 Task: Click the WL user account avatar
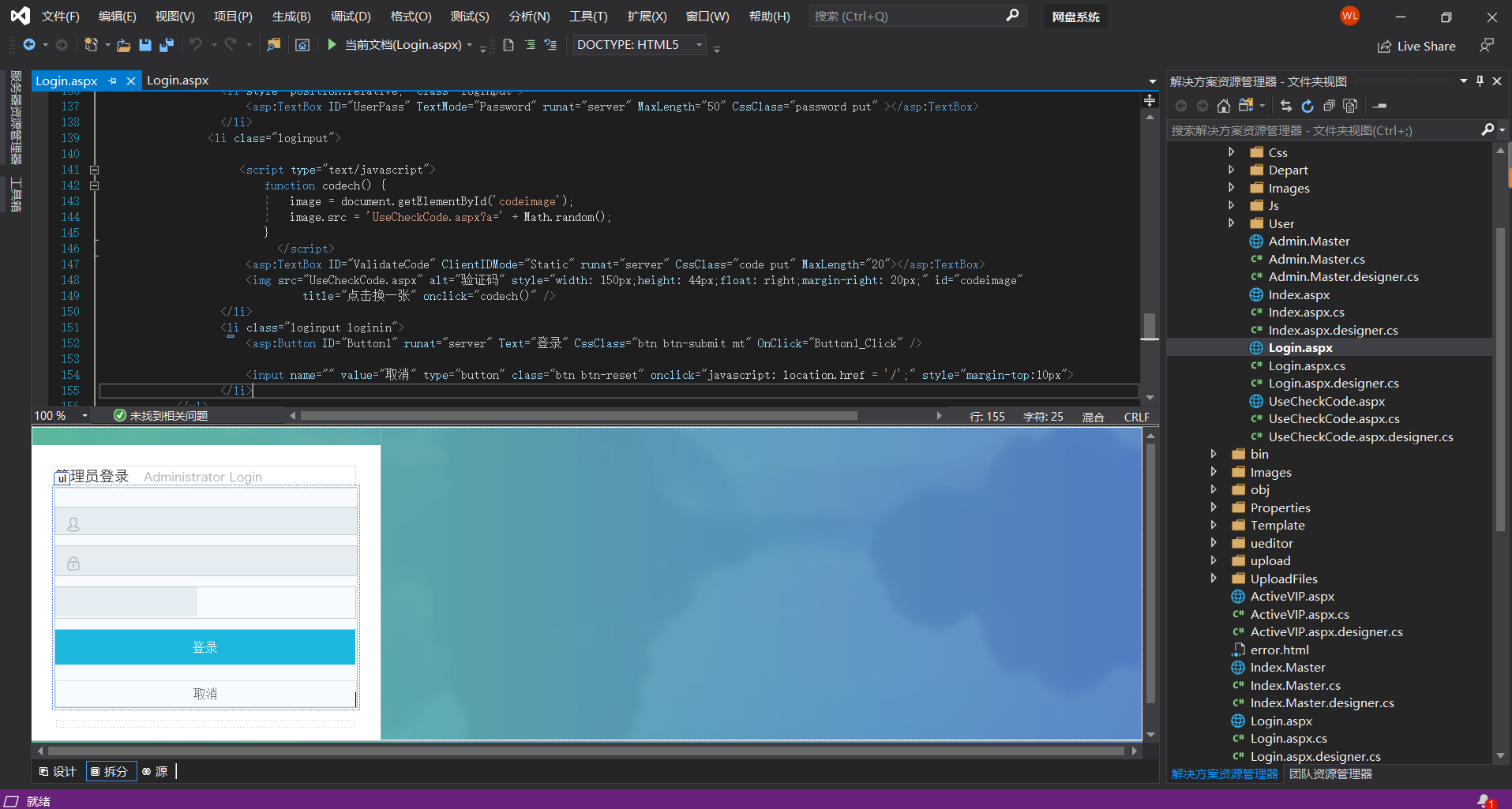[1350, 16]
